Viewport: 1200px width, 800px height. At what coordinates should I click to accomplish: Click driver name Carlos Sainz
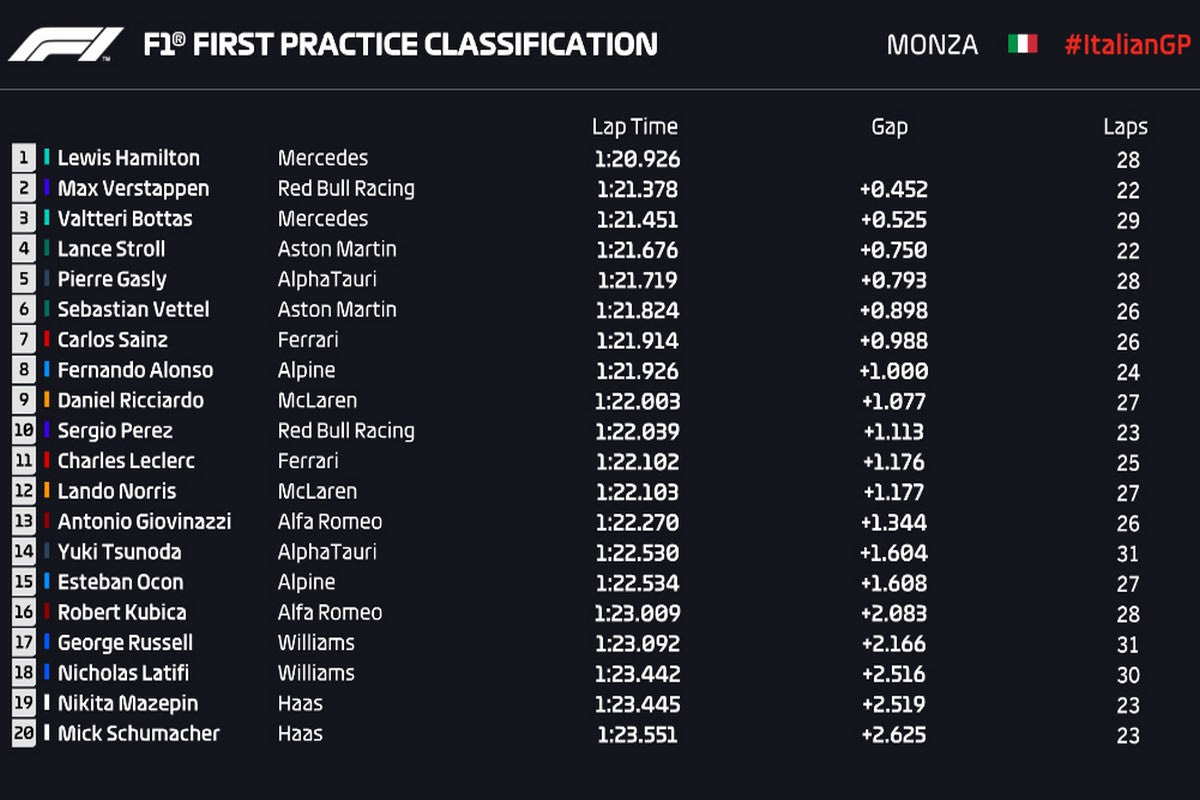tap(113, 340)
